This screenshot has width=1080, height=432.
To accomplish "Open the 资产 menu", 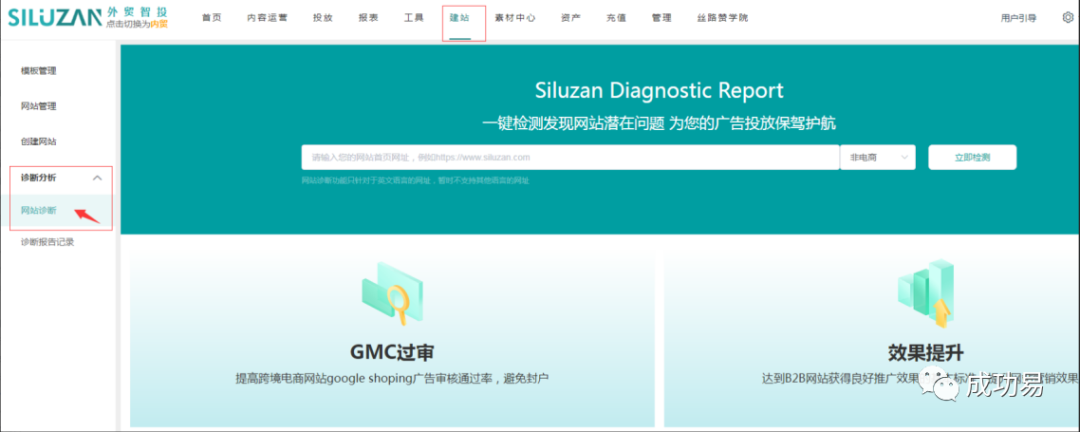I will click(570, 18).
